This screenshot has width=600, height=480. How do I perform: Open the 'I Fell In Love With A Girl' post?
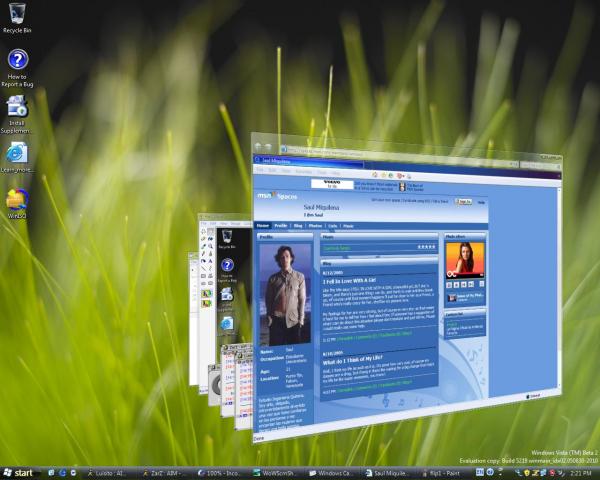click(x=349, y=281)
